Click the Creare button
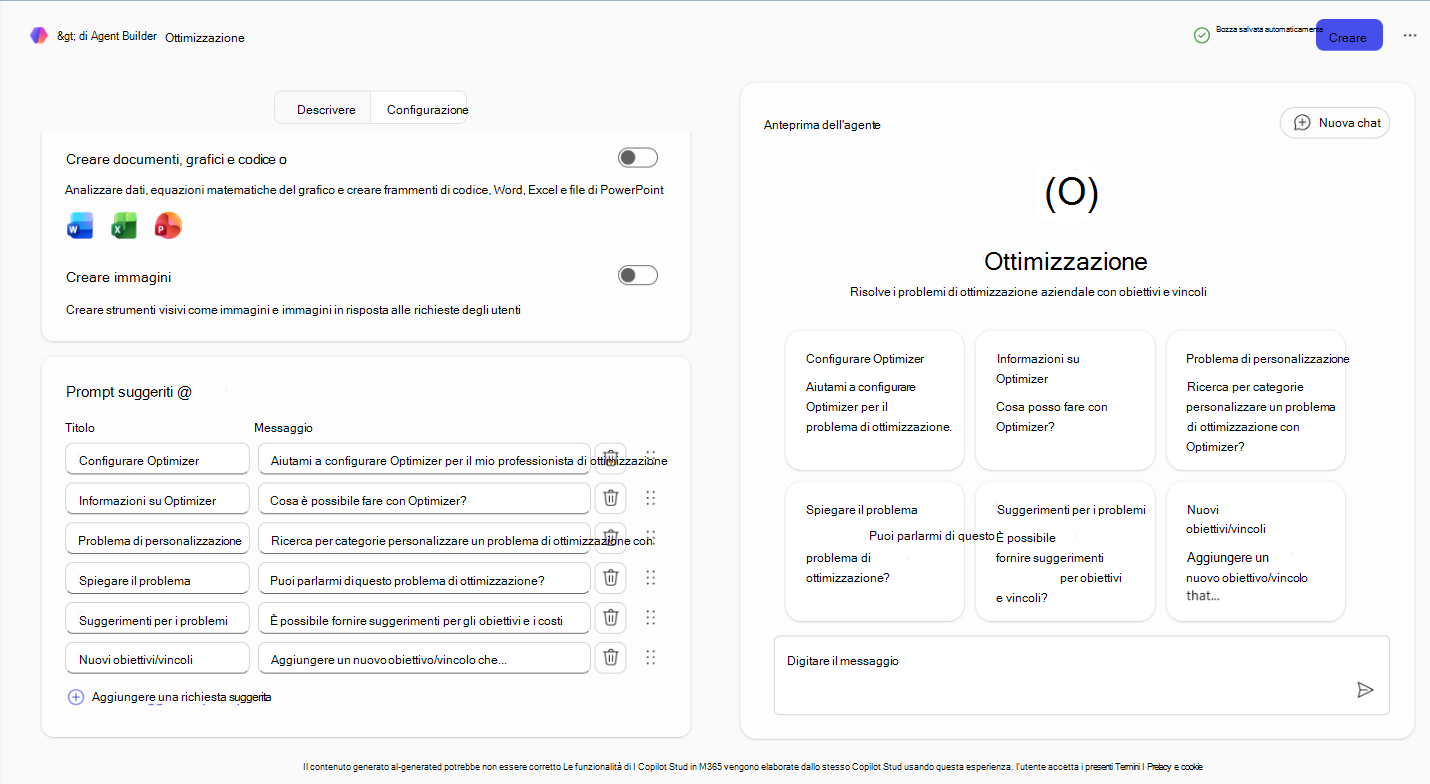1430x784 pixels. [x=1348, y=36]
